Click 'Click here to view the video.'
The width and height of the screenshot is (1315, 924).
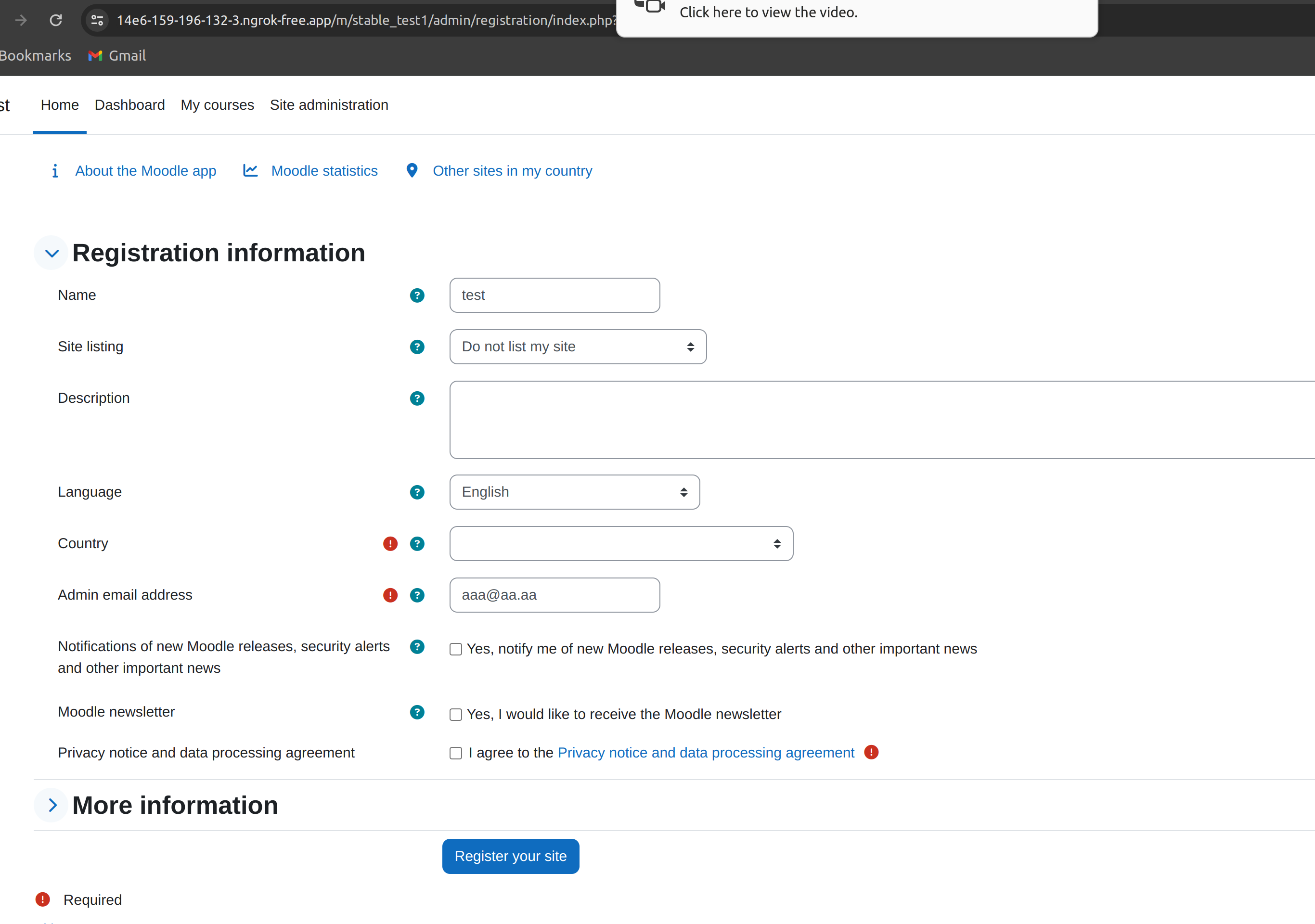click(768, 12)
